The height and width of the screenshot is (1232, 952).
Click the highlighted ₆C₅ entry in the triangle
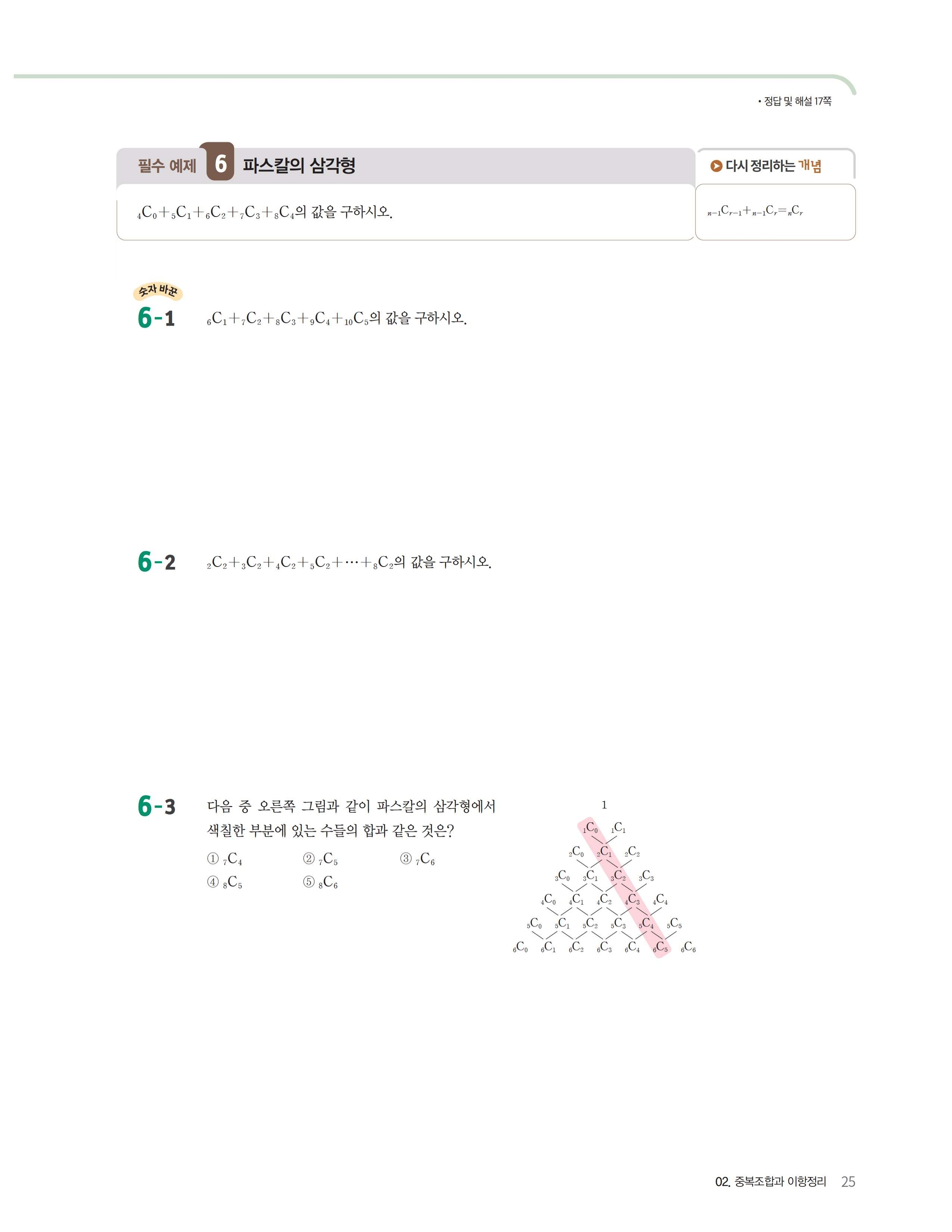[660, 947]
